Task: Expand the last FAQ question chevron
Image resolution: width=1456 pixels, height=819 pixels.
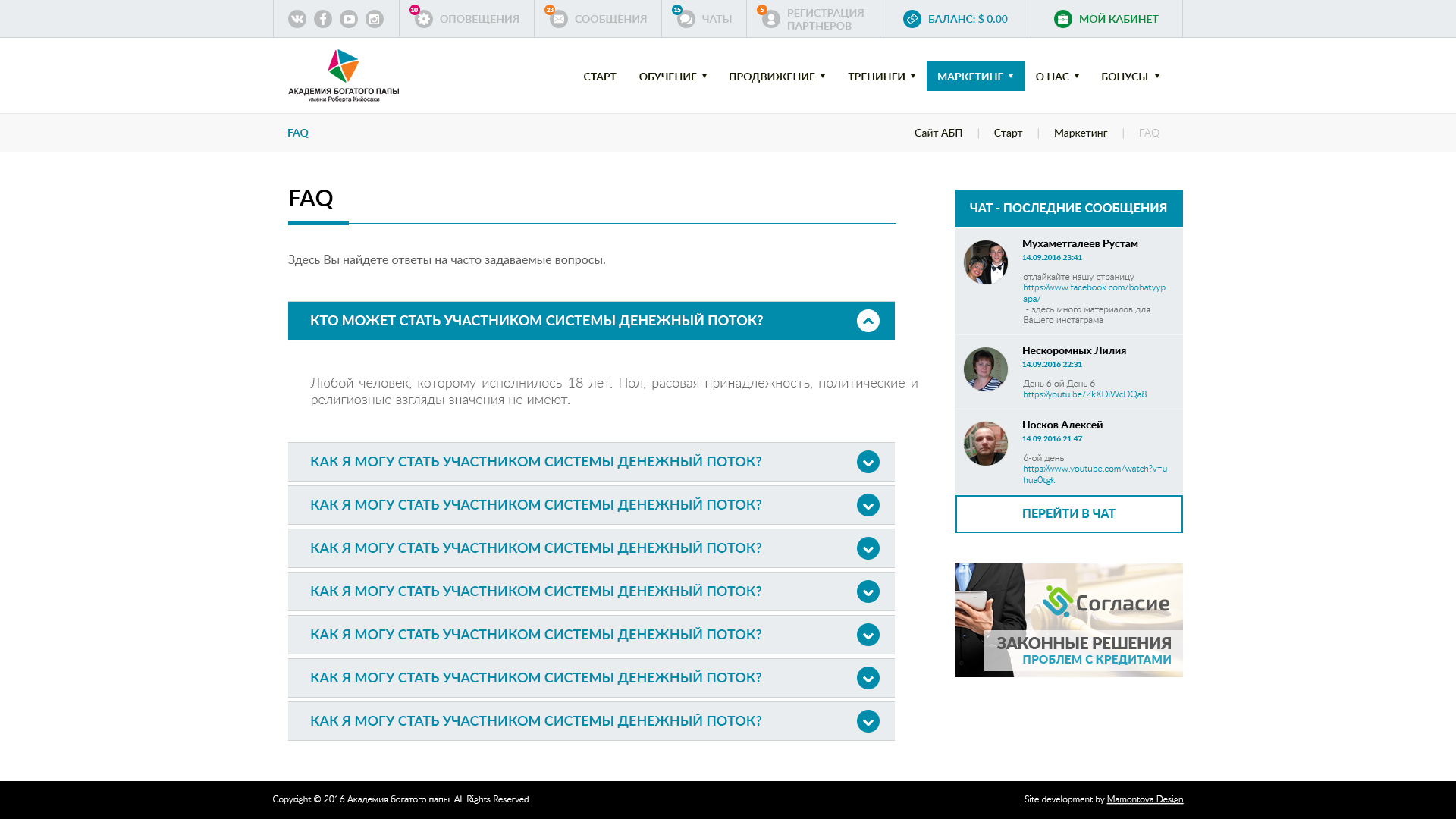Action: (x=868, y=721)
